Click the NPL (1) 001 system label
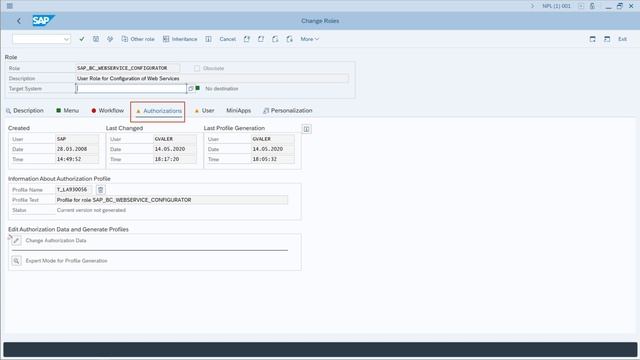640x360 pixels. click(x=556, y=6)
